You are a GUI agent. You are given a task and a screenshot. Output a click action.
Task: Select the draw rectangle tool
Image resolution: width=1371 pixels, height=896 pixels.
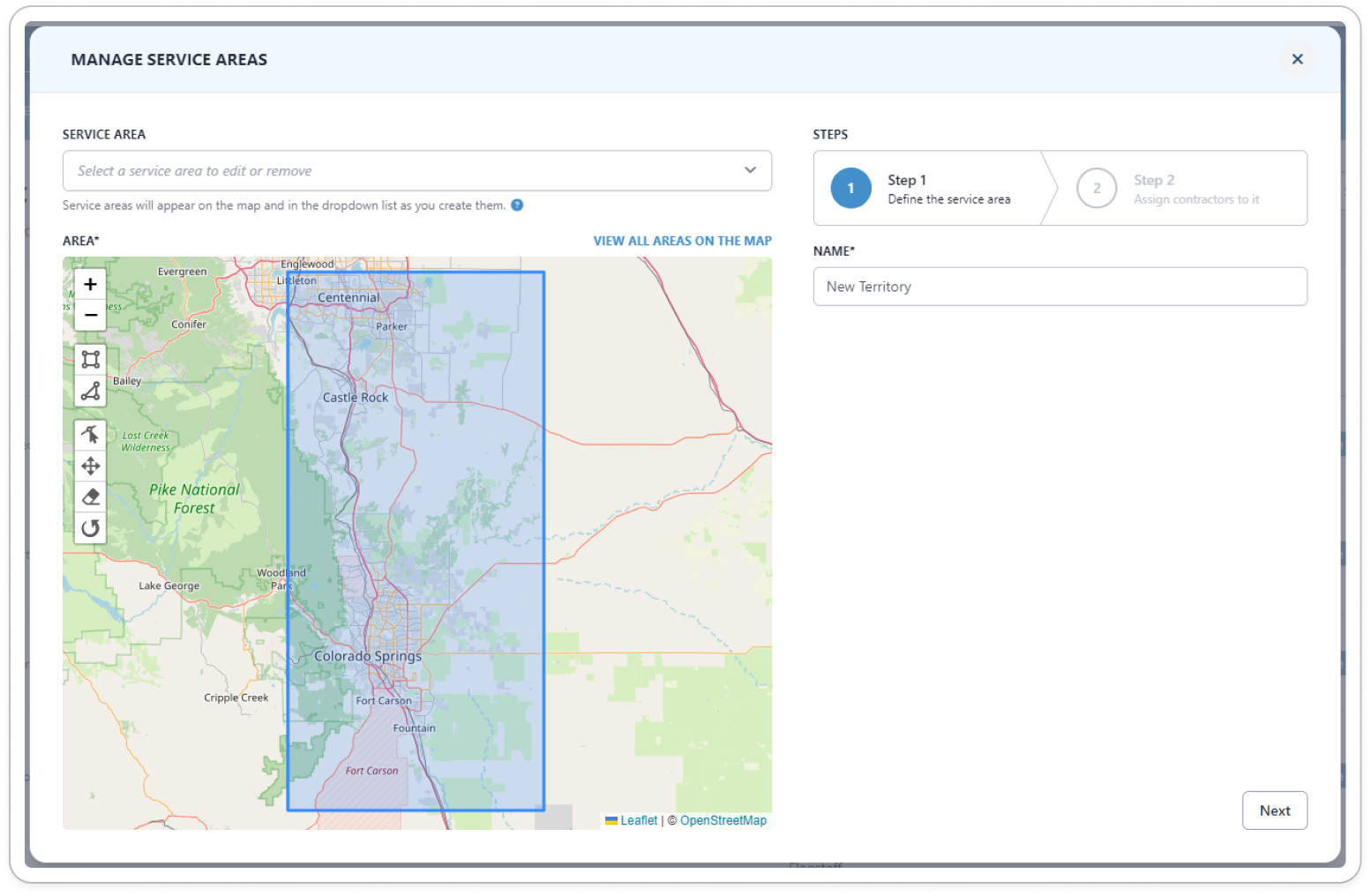pos(90,359)
